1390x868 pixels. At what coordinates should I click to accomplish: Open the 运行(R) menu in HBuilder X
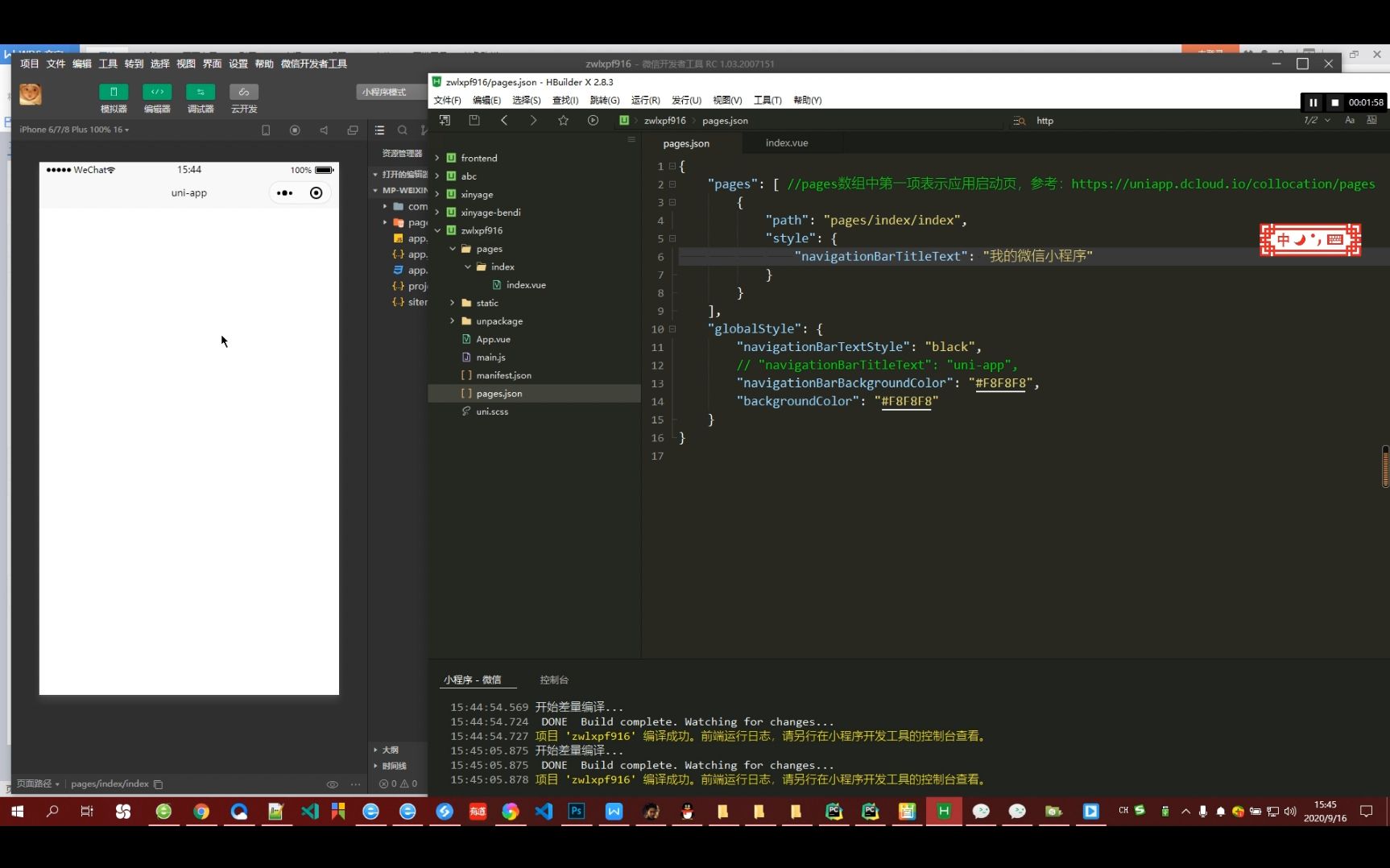[646, 101]
